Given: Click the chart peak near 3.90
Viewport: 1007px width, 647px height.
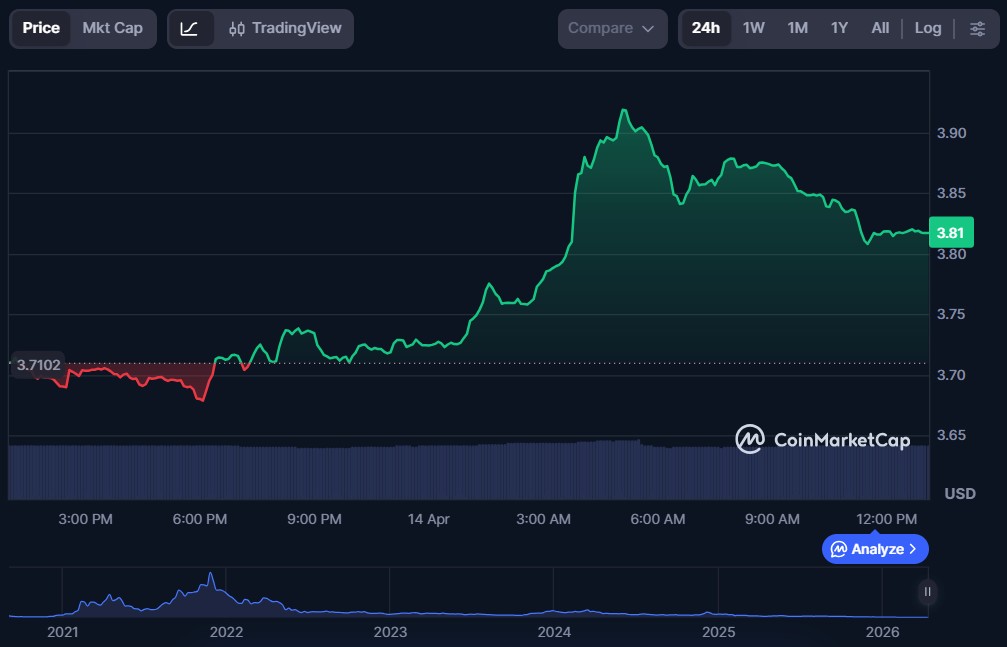Looking at the screenshot, I should point(623,111).
